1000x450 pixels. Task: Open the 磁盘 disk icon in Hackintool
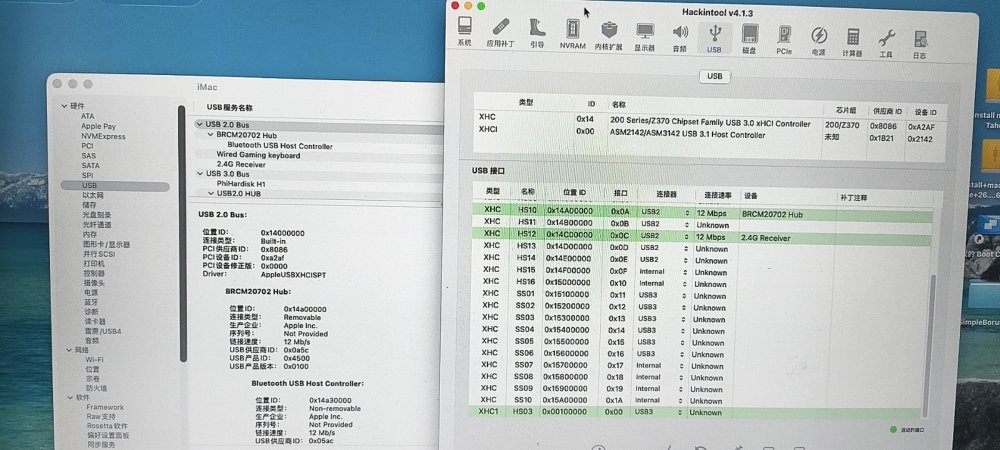click(x=749, y=38)
